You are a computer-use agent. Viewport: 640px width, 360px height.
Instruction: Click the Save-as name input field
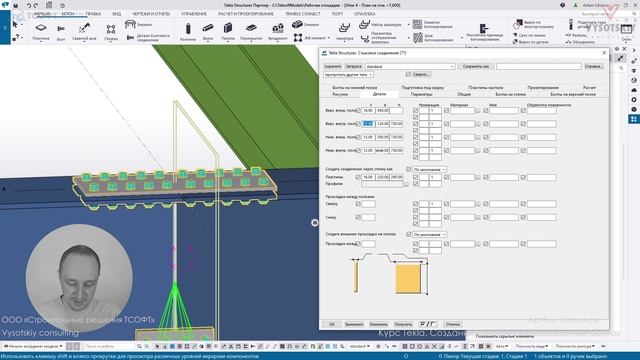[539, 66]
